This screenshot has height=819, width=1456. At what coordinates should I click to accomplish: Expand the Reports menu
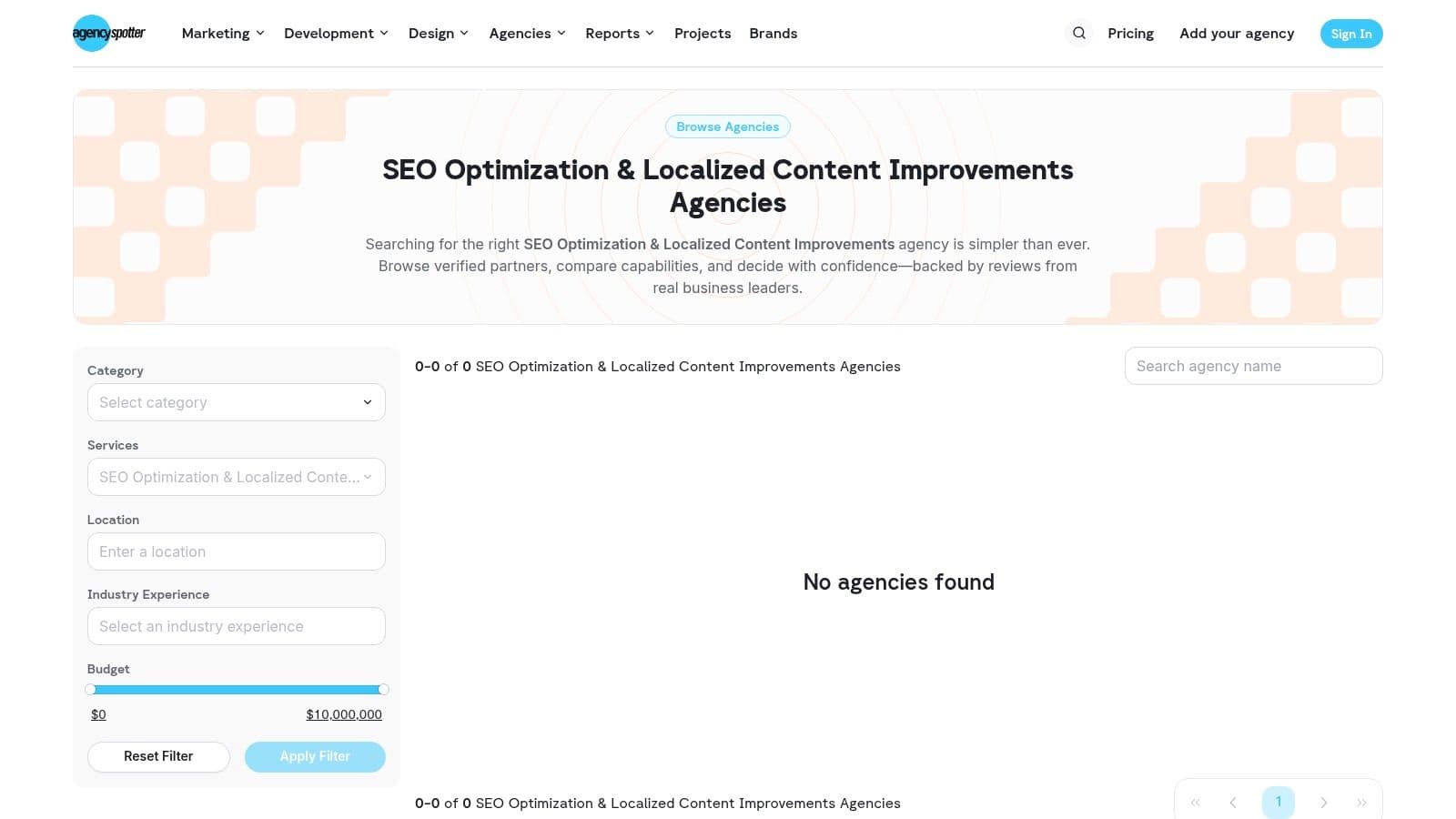click(x=619, y=34)
